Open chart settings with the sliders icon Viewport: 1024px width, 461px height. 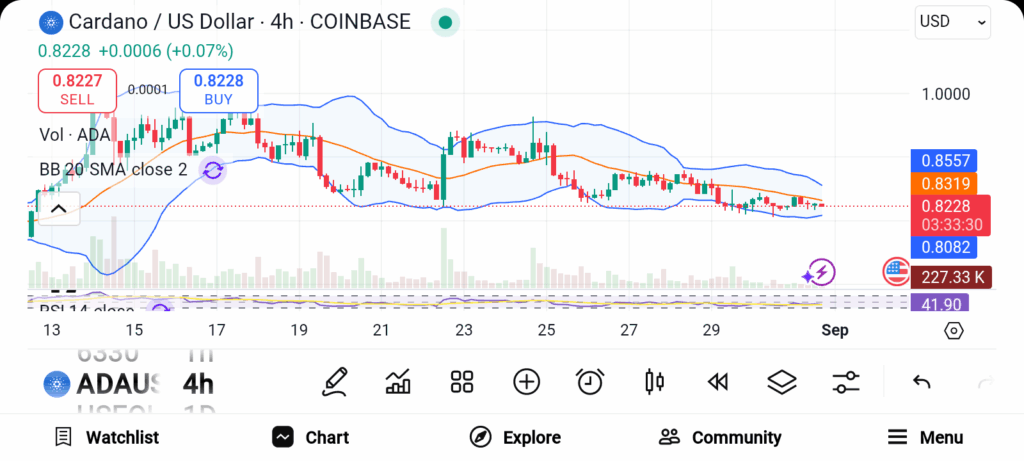click(846, 381)
